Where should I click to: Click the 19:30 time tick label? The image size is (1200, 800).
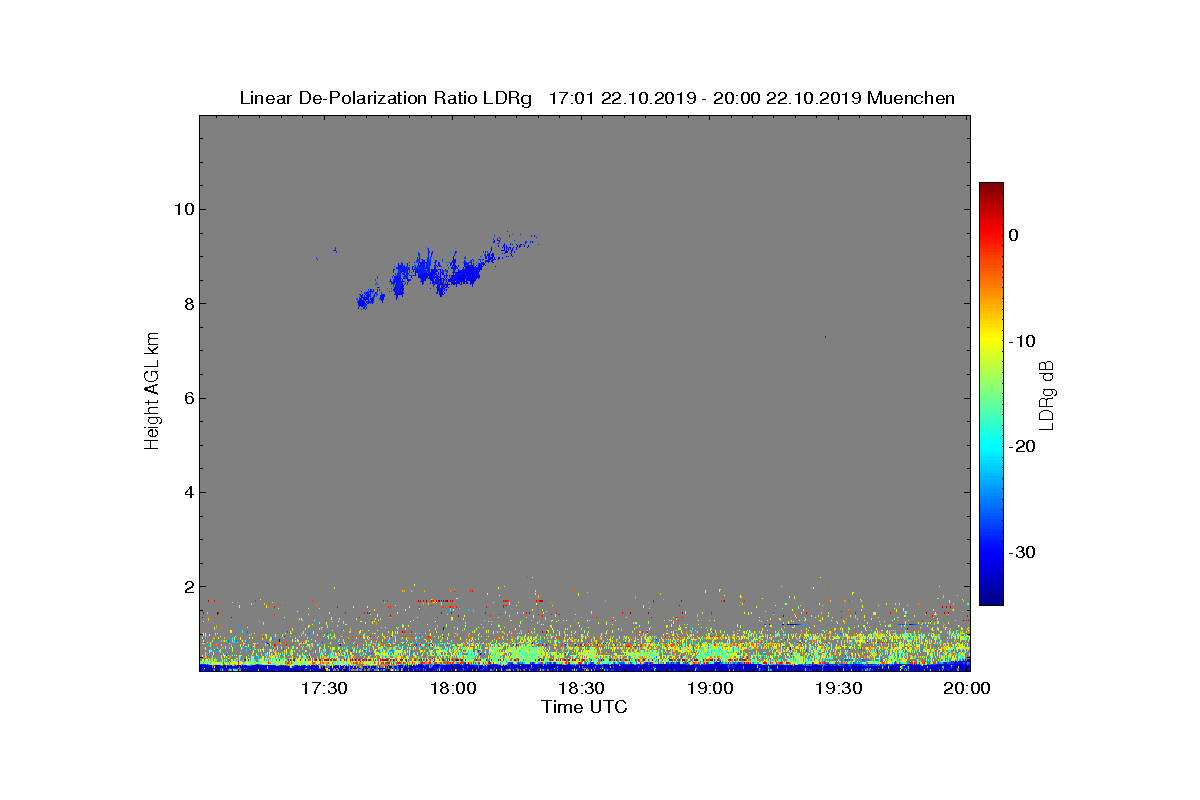pyautogui.click(x=838, y=689)
